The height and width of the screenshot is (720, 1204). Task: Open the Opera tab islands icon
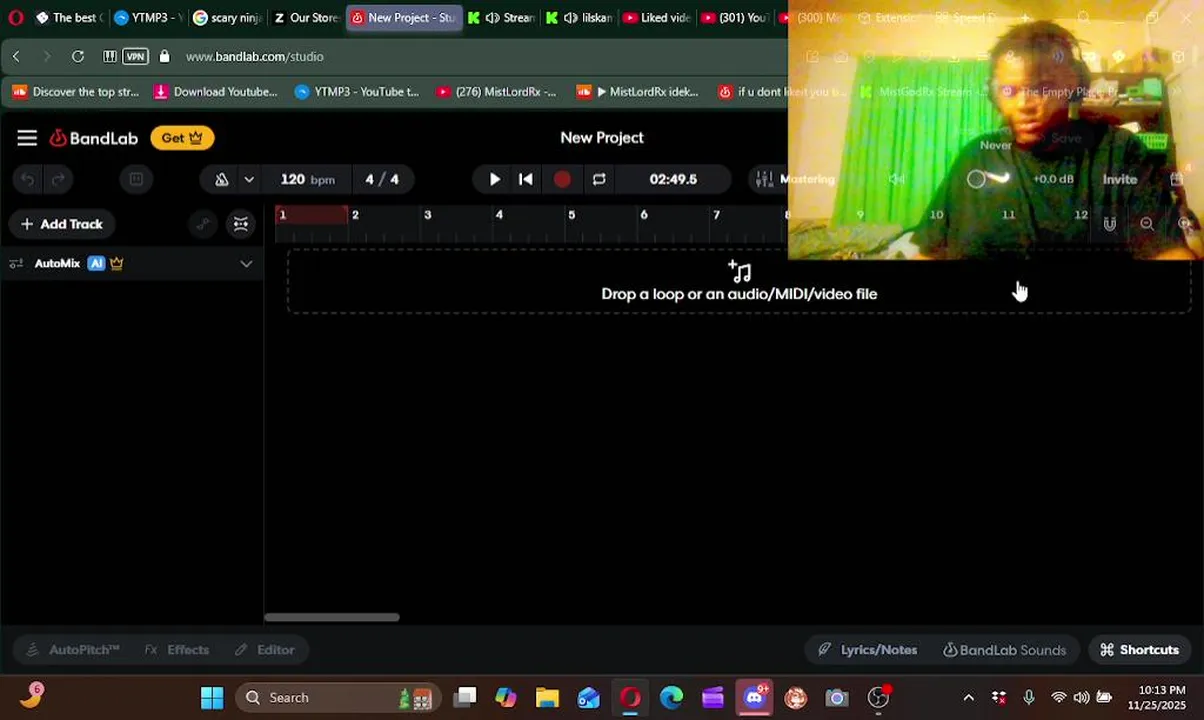110,57
